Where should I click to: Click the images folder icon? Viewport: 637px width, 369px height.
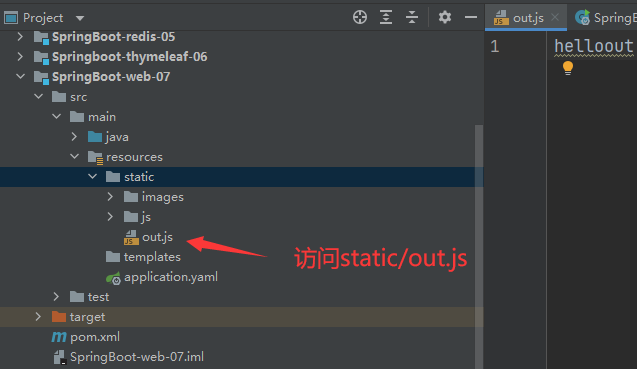(131, 197)
